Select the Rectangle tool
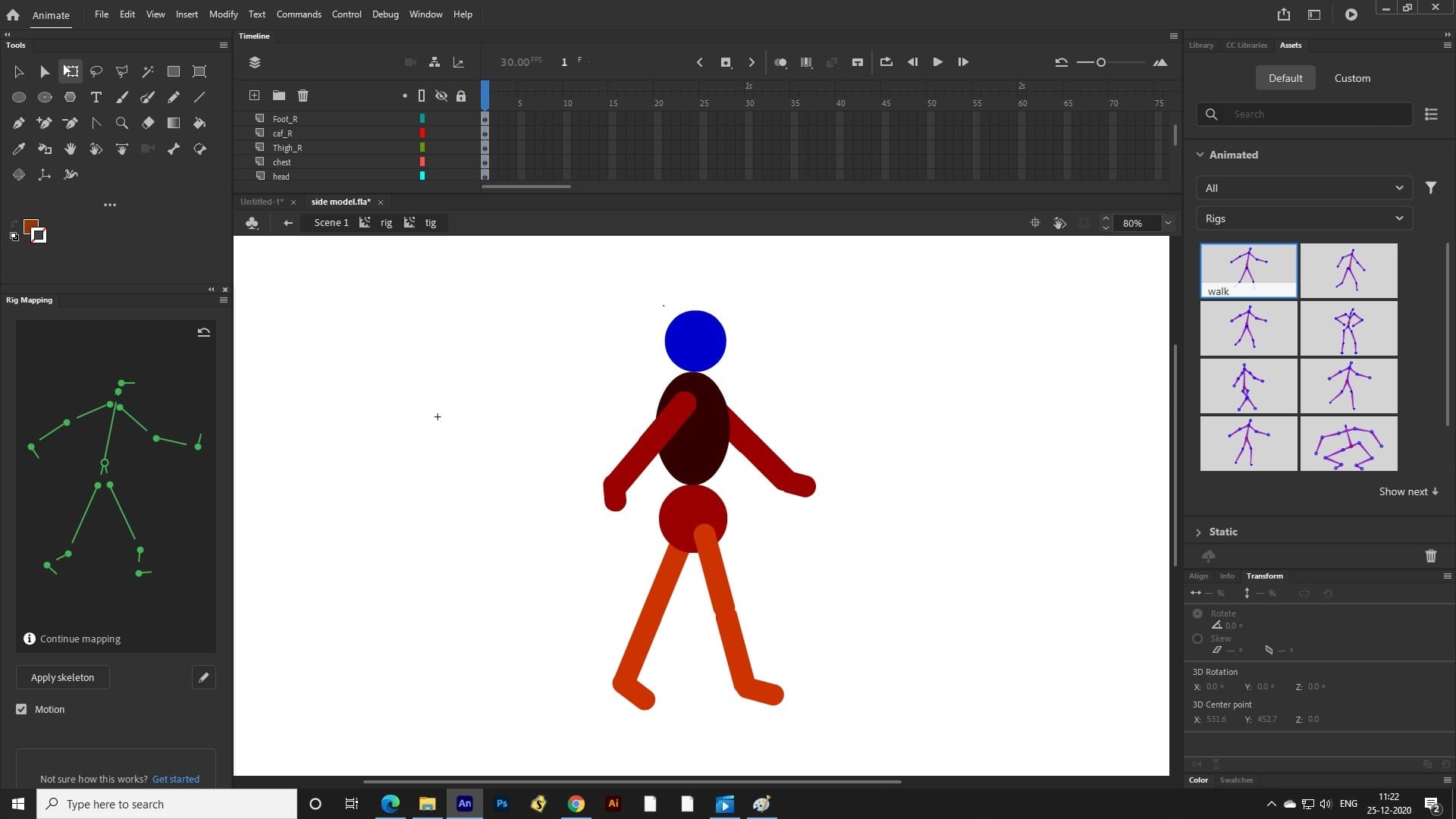1456x819 pixels. pos(174,71)
